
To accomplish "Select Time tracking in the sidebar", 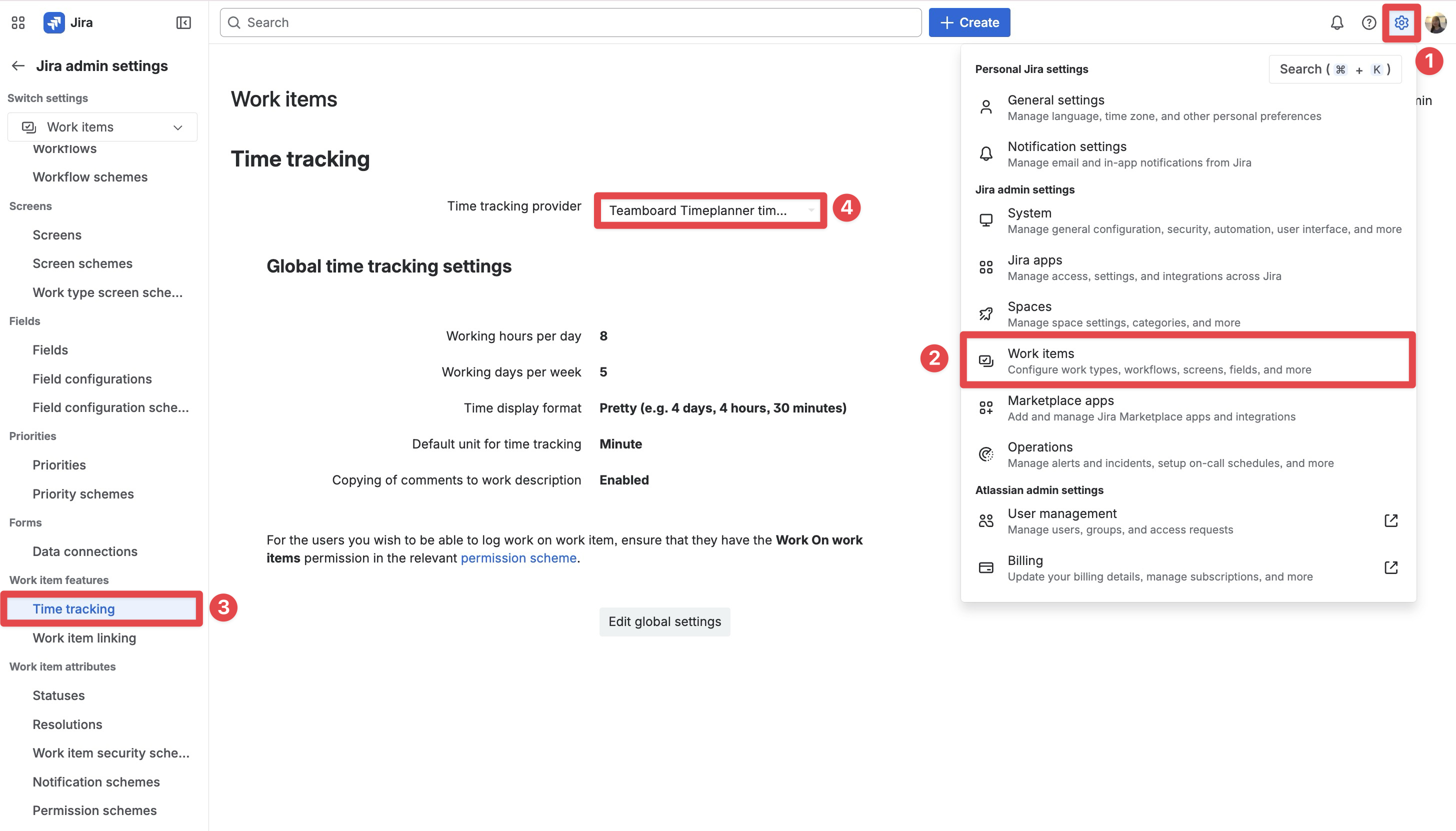I will pyautogui.click(x=74, y=609).
